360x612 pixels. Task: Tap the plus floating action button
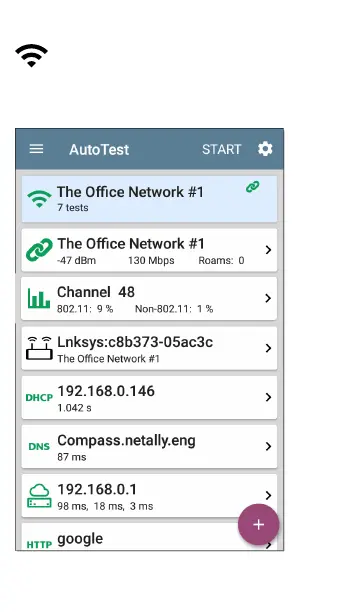tap(258, 525)
